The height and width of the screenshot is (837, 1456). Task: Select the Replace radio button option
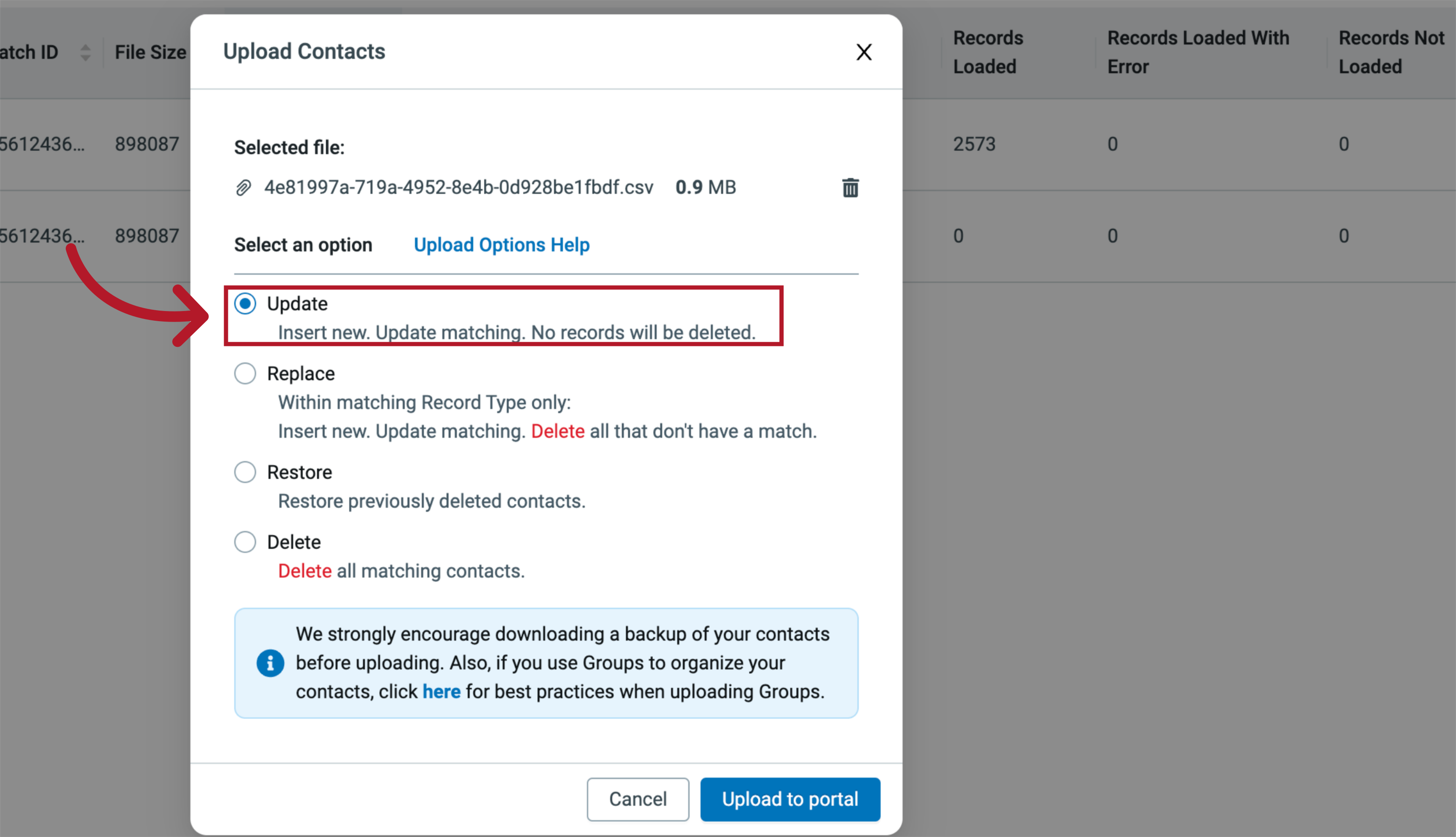tap(245, 374)
